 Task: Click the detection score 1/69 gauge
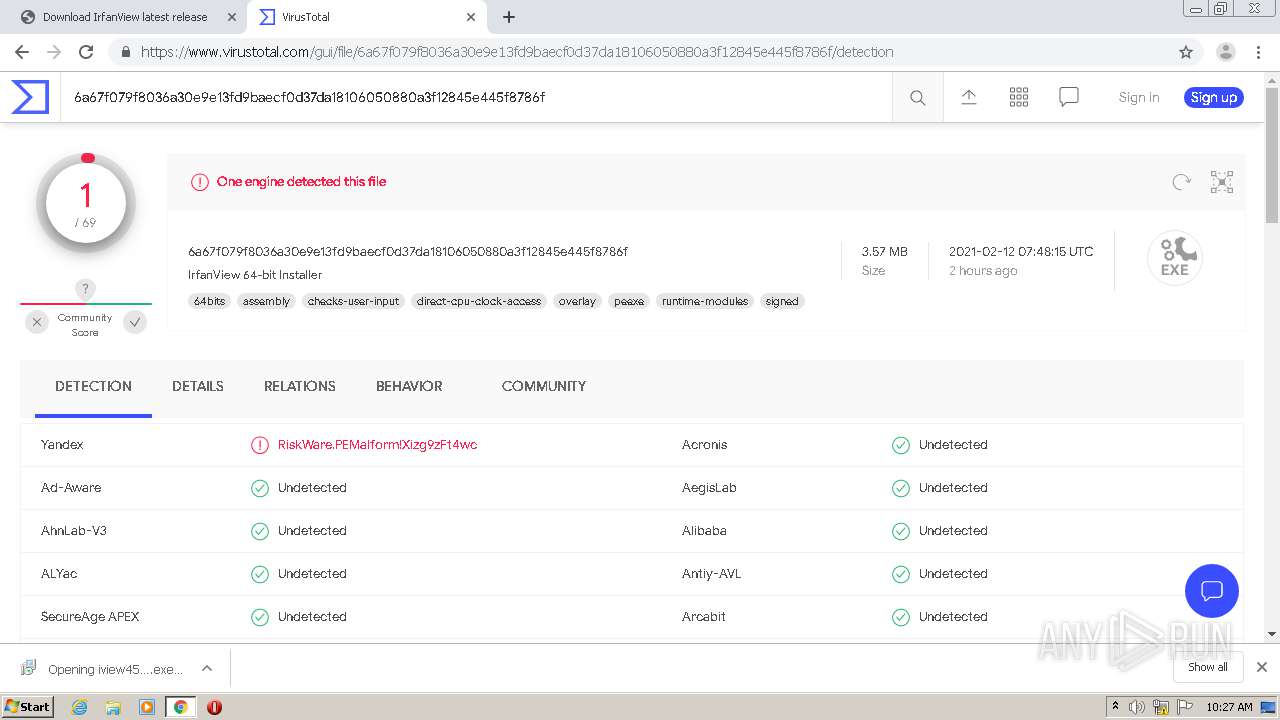point(86,203)
